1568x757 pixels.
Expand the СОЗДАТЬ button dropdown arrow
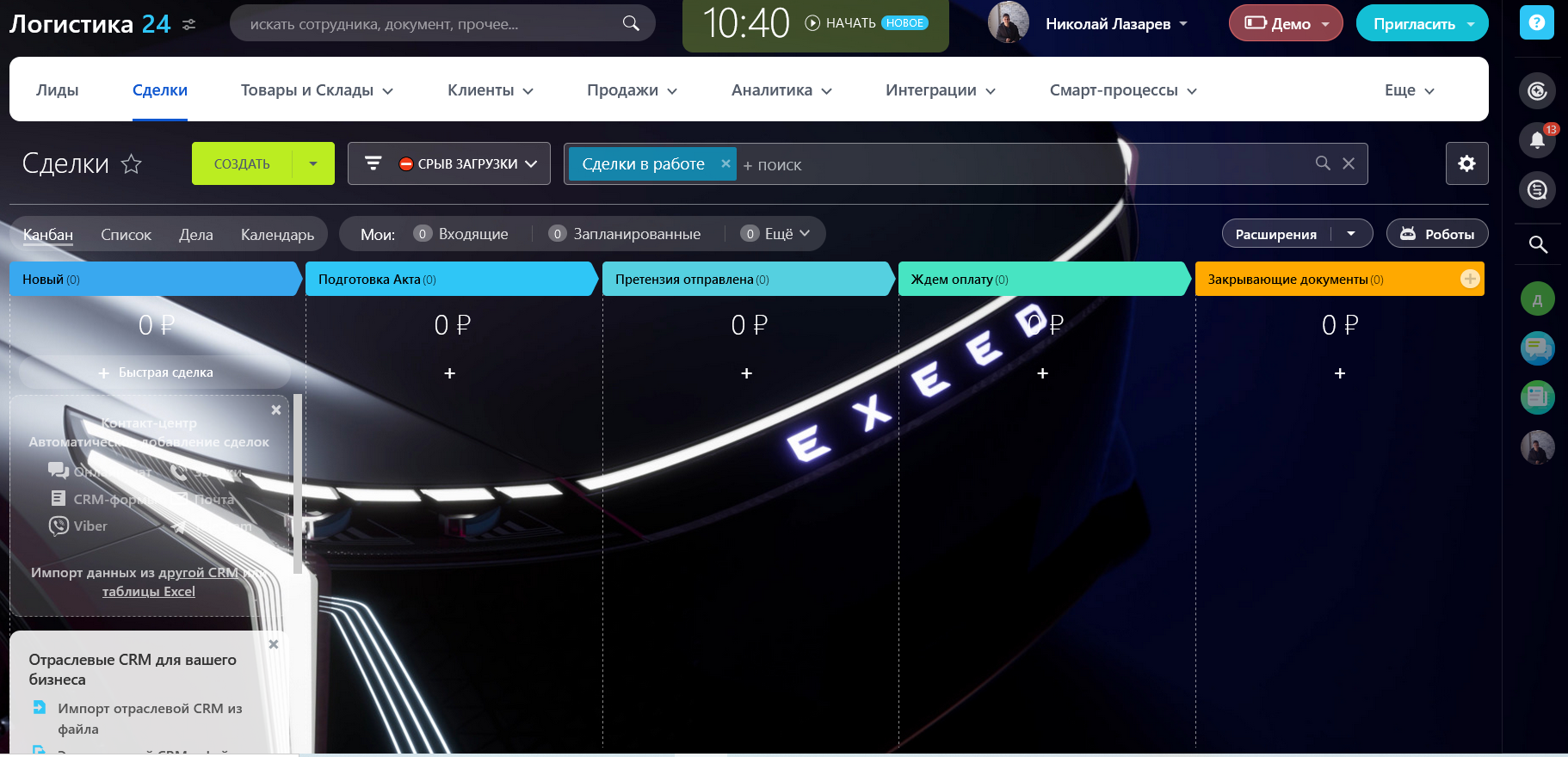[313, 163]
